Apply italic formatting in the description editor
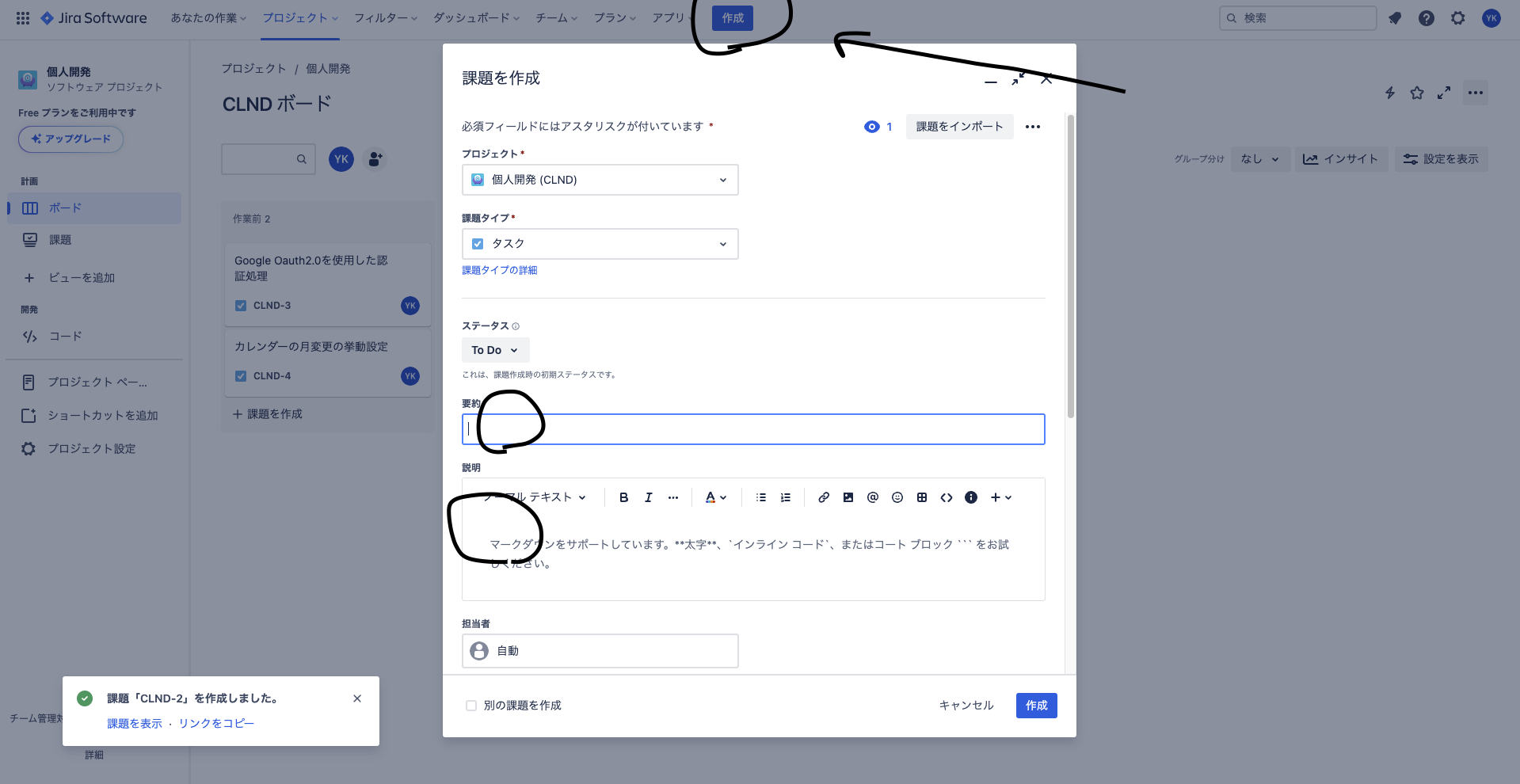Image resolution: width=1520 pixels, height=784 pixels. pyautogui.click(x=648, y=497)
